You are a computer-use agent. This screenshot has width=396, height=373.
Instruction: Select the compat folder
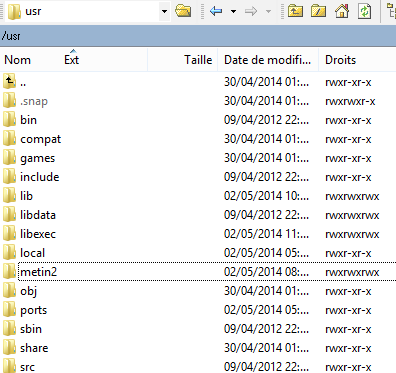[198, 139]
